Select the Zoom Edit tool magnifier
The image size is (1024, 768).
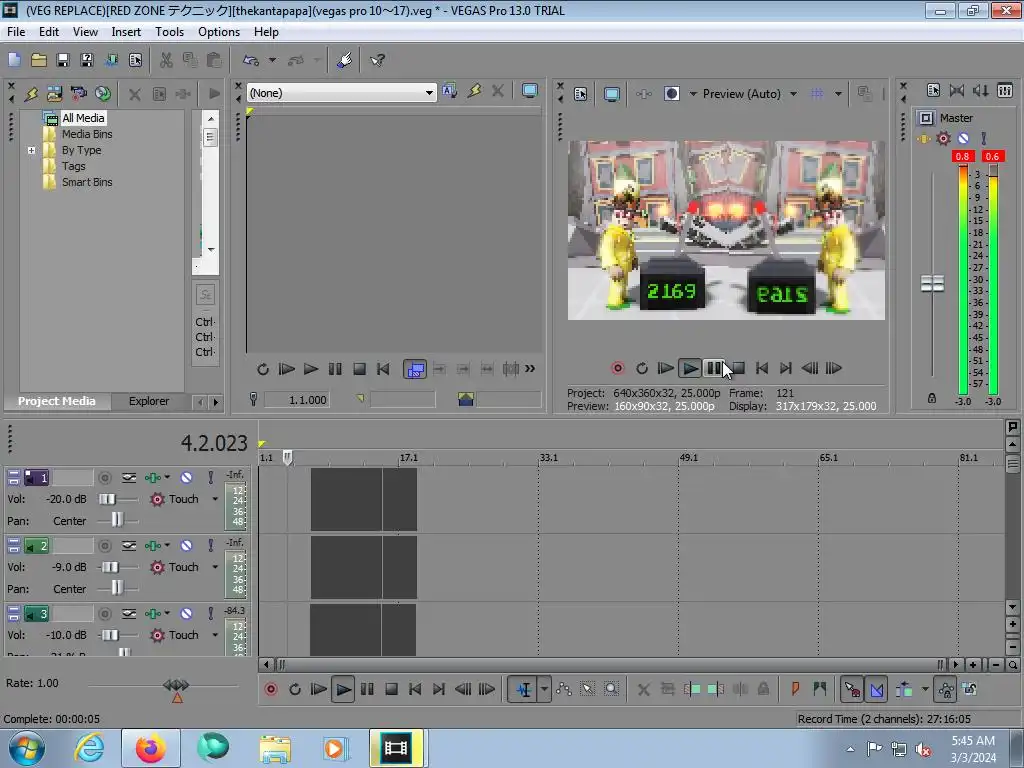[611, 689]
